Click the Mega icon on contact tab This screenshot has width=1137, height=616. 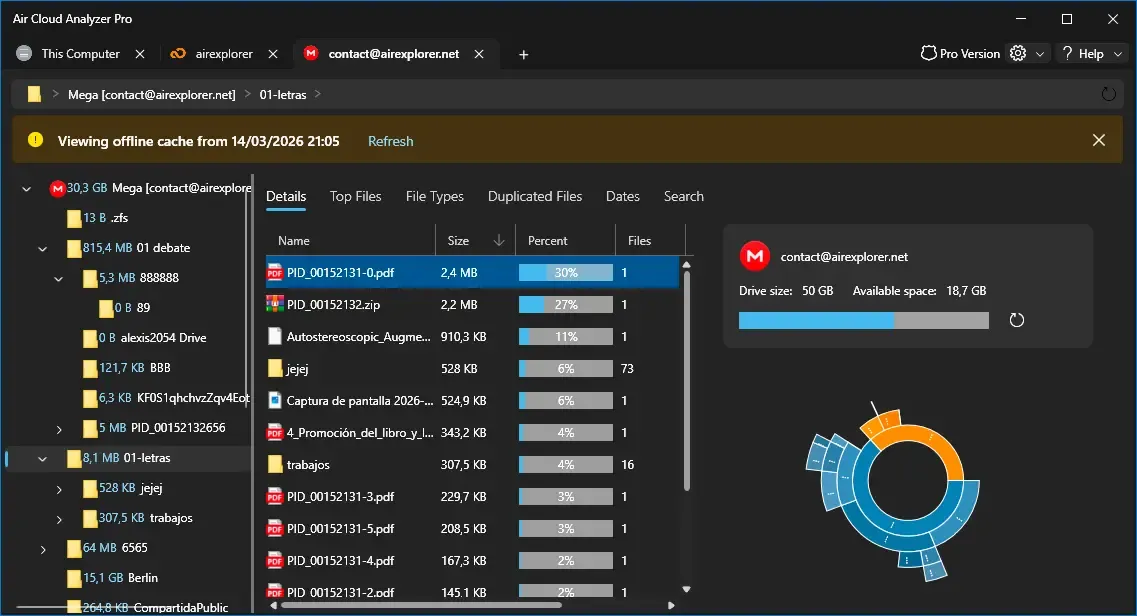tap(311, 53)
